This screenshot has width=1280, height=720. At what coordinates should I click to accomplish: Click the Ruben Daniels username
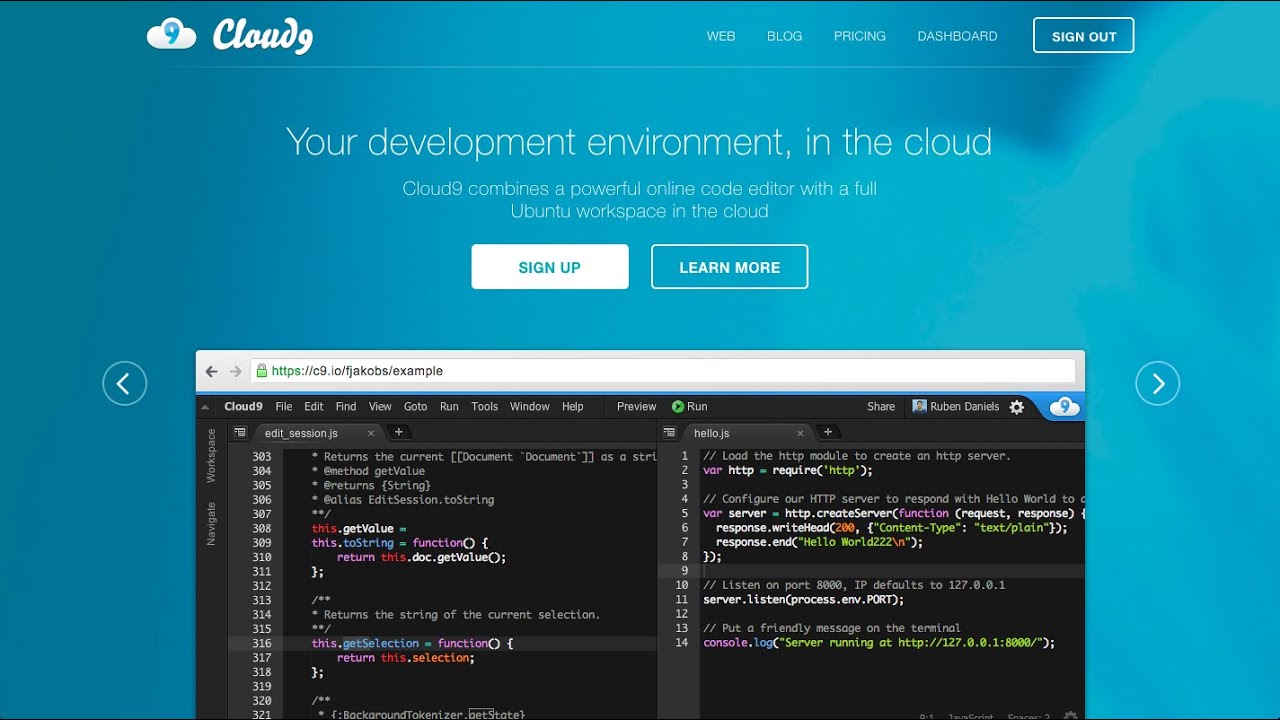click(x=965, y=406)
